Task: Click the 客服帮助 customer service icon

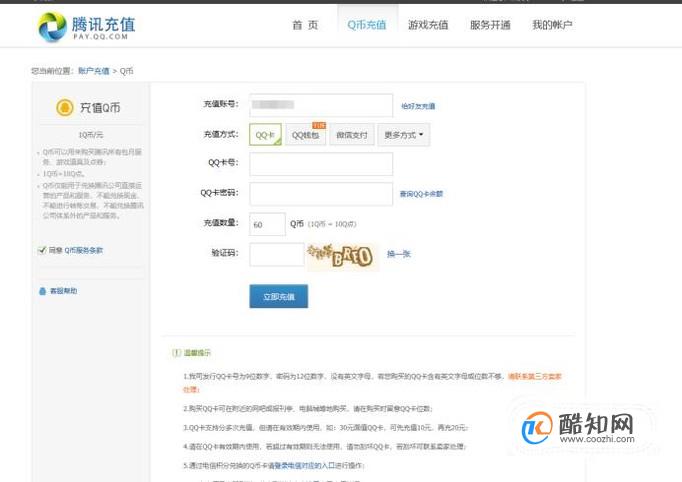Action: coord(42,291)
